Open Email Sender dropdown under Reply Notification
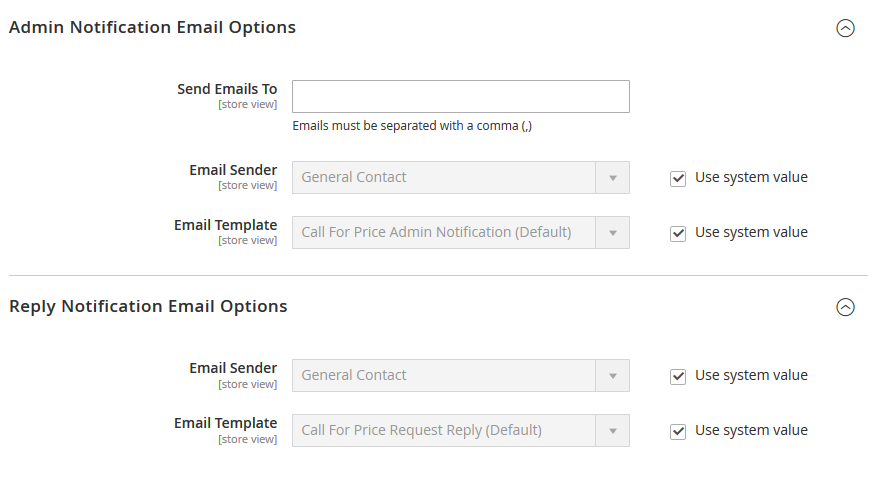The height and width of the screenshot is (486, 874). (460, 376)
